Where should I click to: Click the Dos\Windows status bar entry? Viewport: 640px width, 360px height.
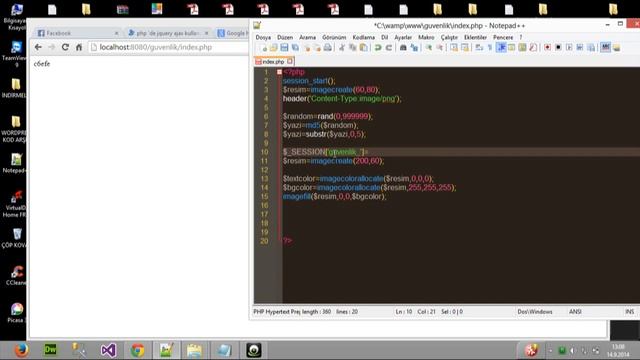click(x=535, y=312)
